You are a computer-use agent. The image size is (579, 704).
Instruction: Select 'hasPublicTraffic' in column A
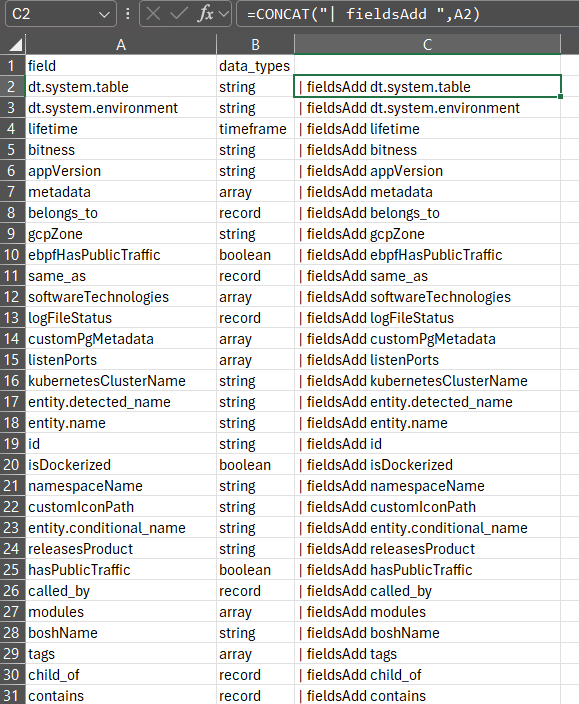tap(121, 570)
